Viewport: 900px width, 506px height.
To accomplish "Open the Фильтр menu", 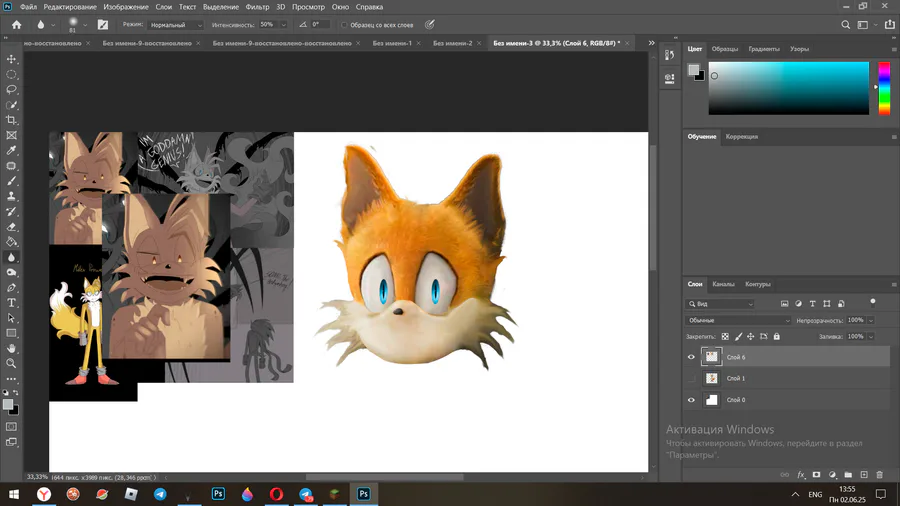I will pos(257,7).
